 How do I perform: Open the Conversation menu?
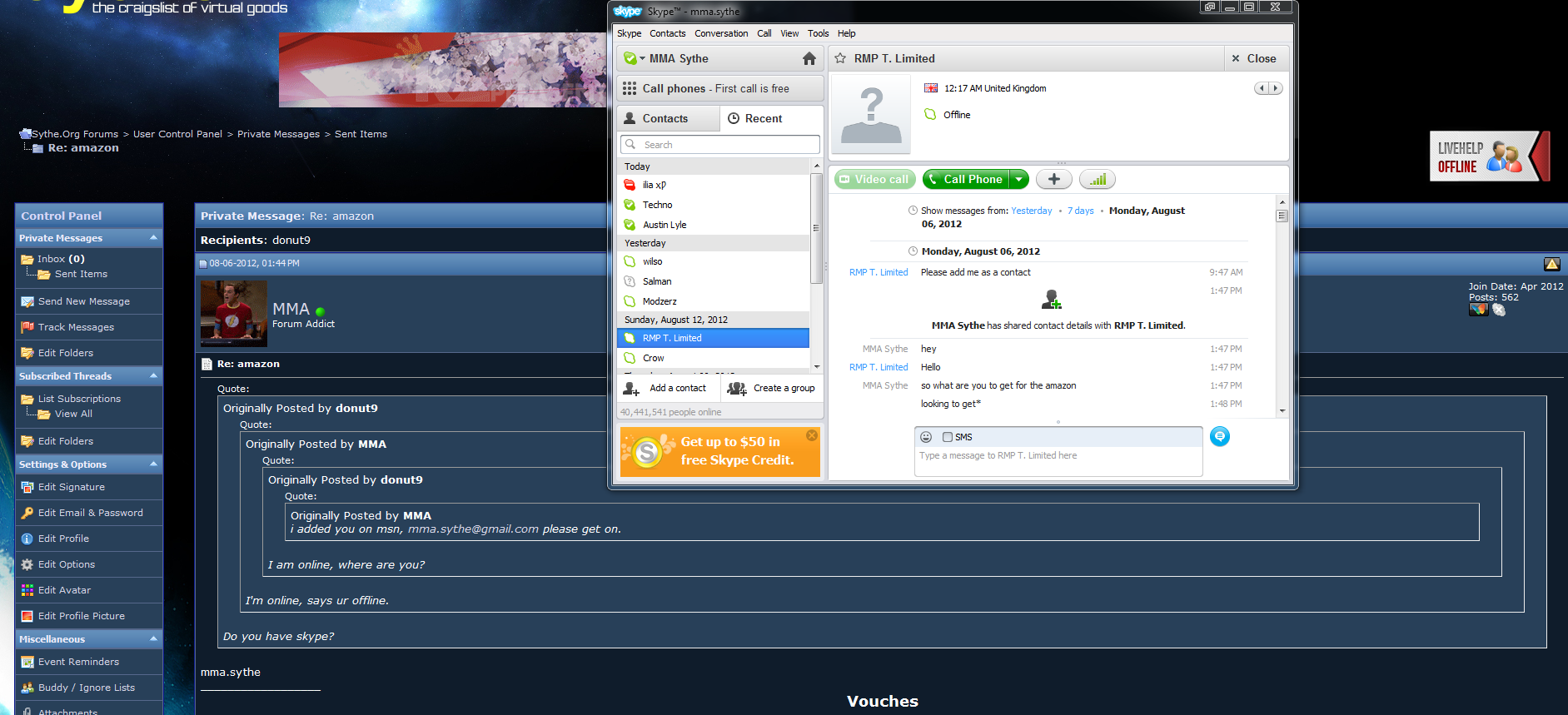(721, 33)
